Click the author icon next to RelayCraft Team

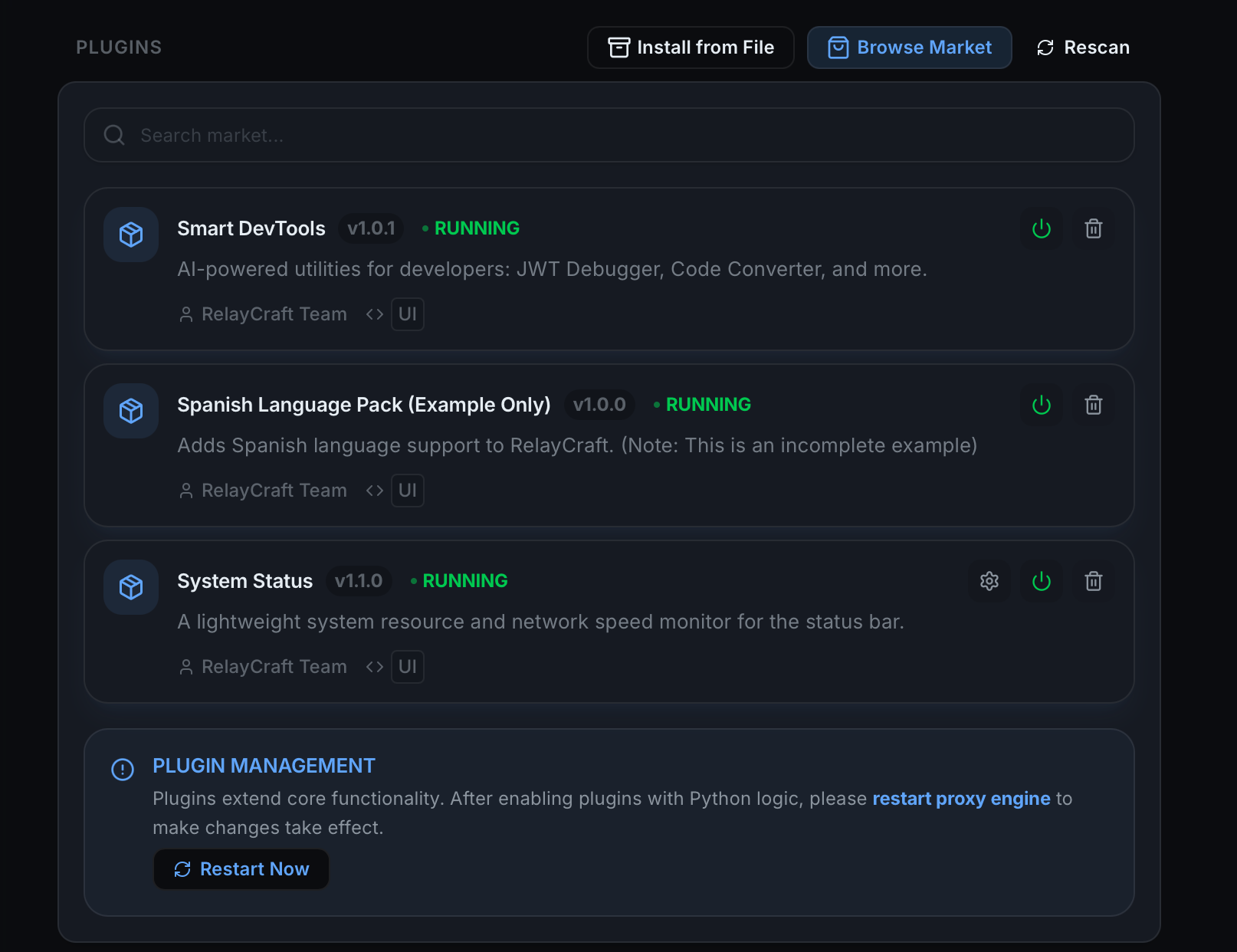point(185,314)
